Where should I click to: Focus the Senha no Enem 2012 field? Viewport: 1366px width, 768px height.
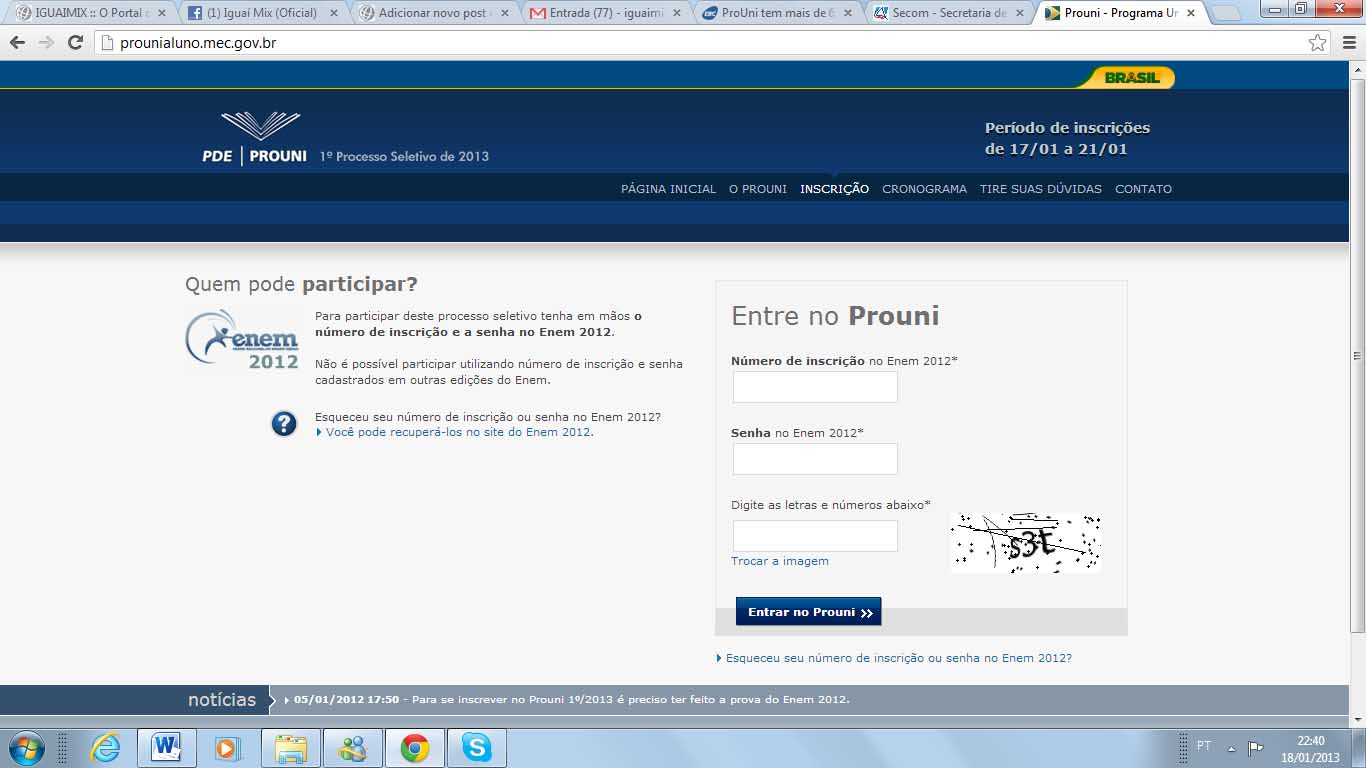coord(815,459)
